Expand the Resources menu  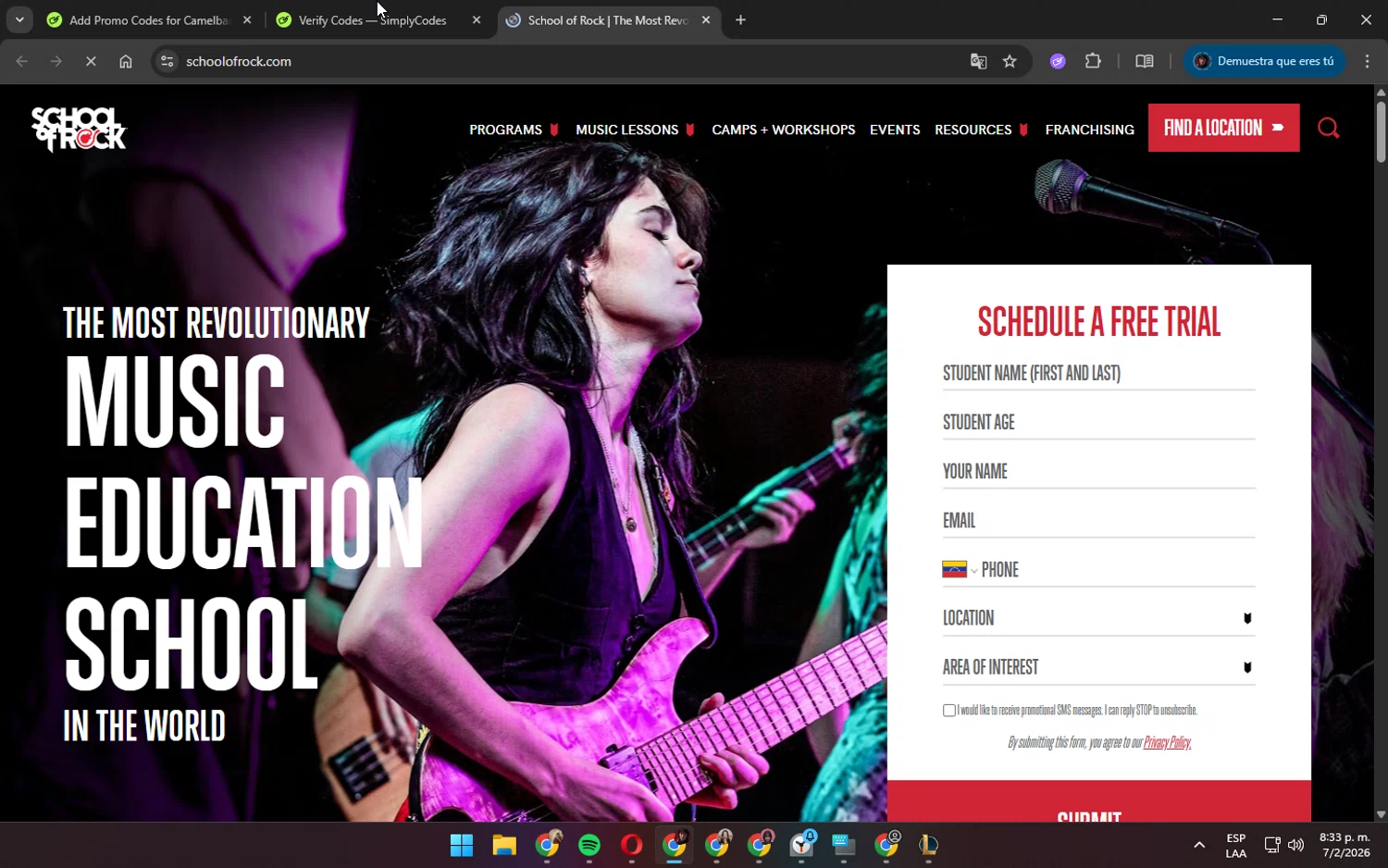(981, 130)
